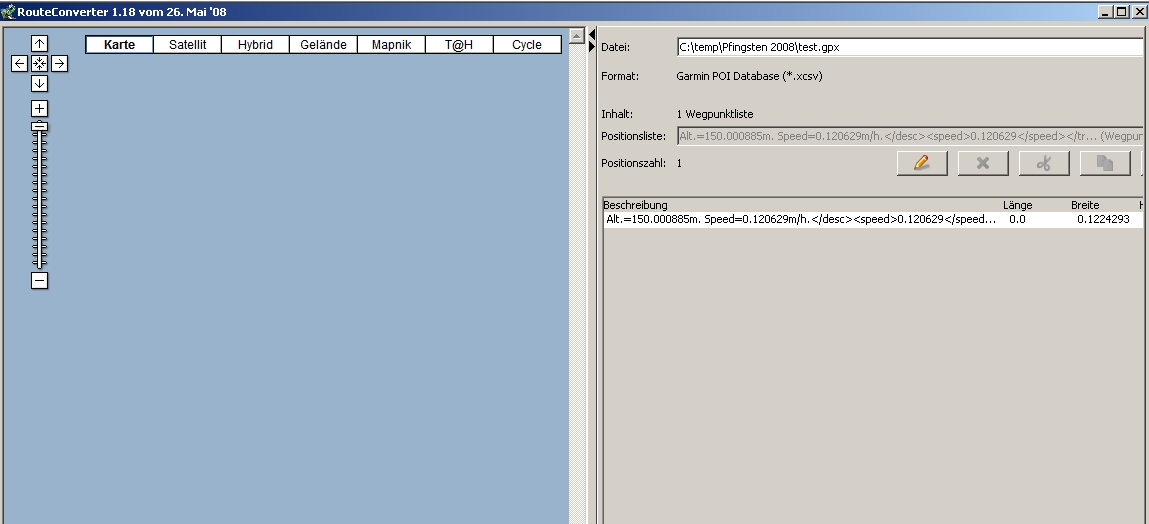Image resolution: width=1149 pixels, height=524 pixels.
Task: Click the X delete position list button
Action: pos(983,163)
